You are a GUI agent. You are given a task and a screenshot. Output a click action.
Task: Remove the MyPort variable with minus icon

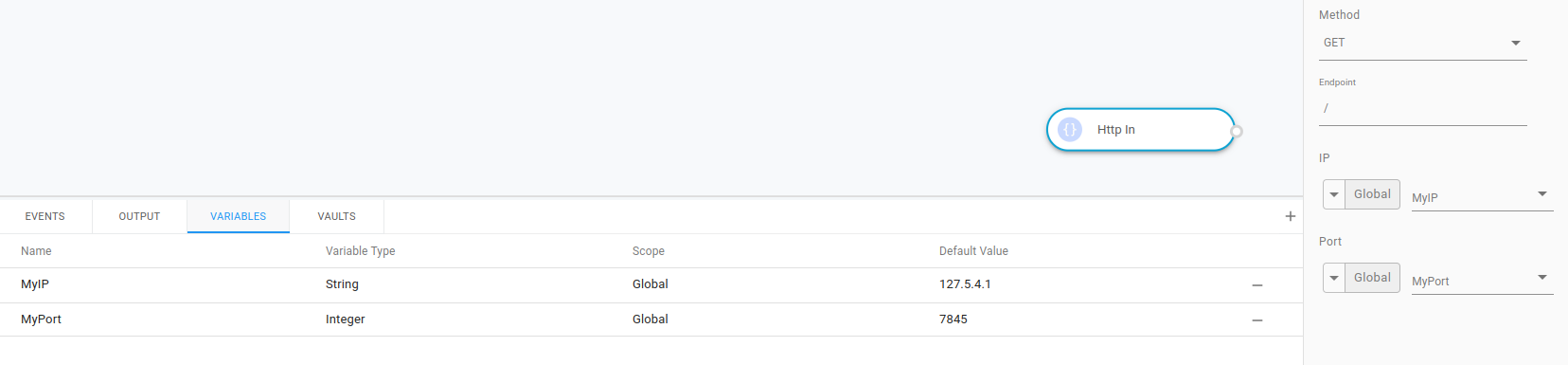pyautogui.click(x=1257, y=320)
